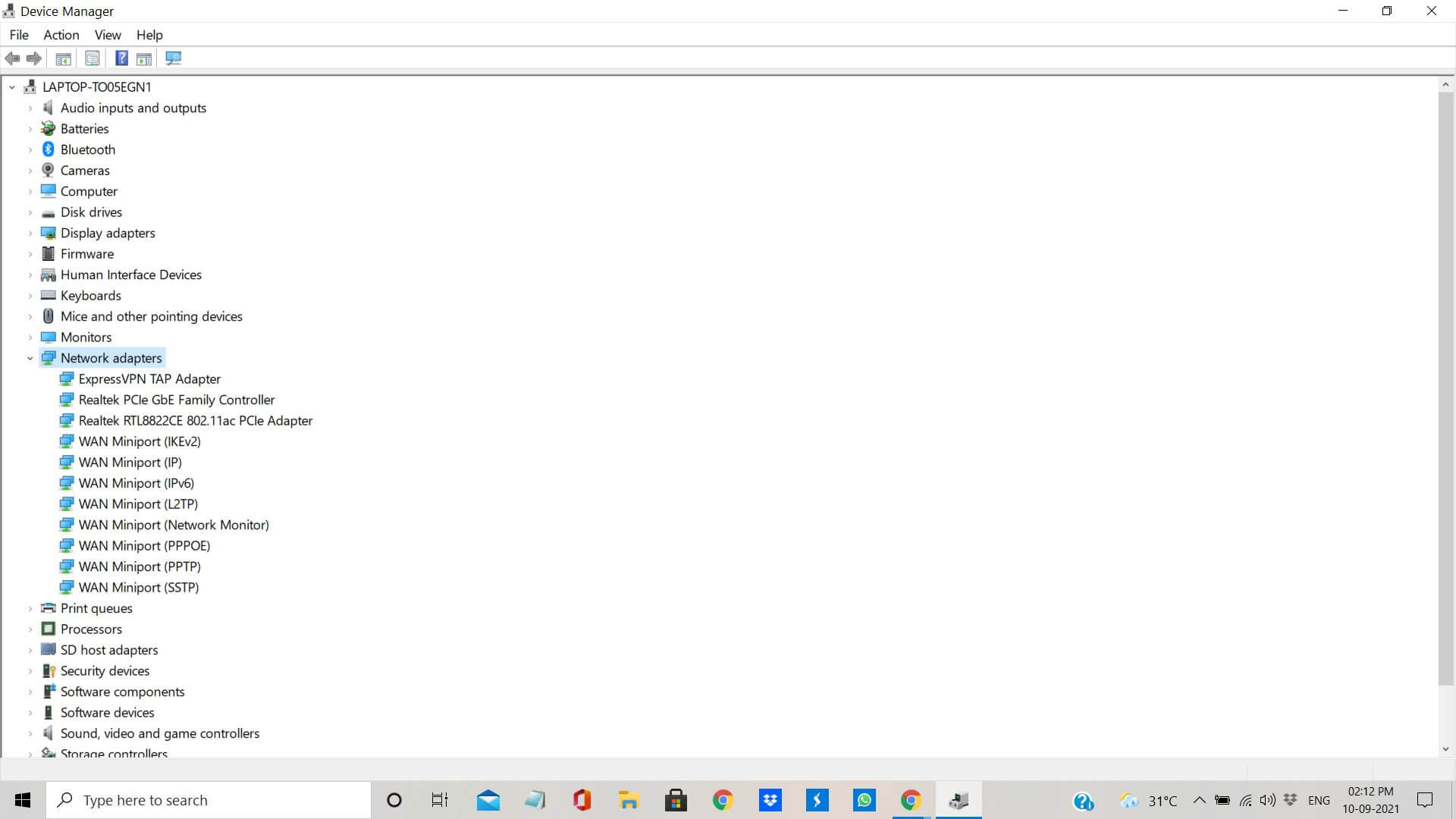Select ExpressVPN TAP Adapter device
The width and height of the screenshot is (1456, 819).
pyautogui.click(x=149, y=379)
